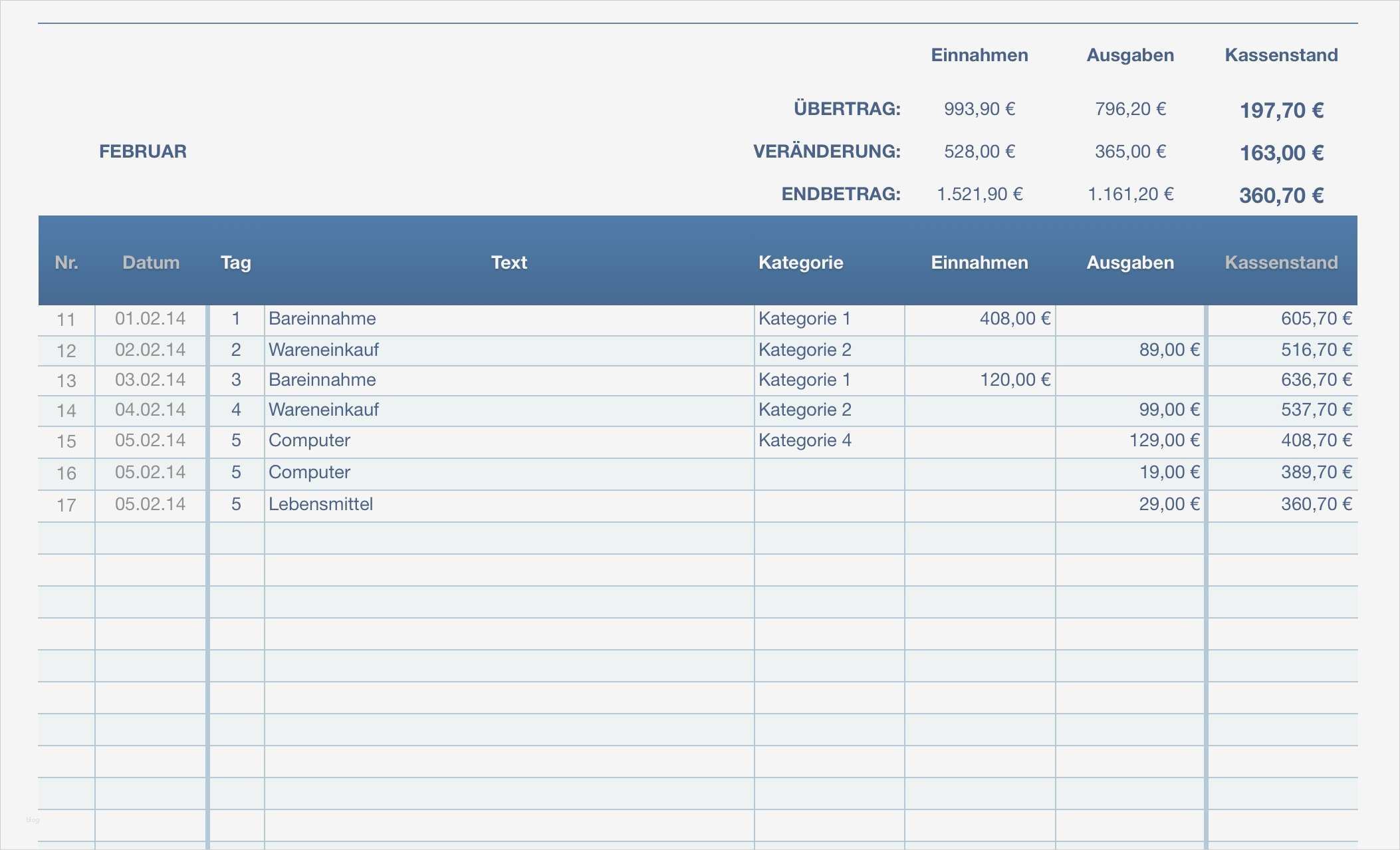Click the 408,00 € Einnahmen cell
Screen dimensions: 1400x850
coord(1014,319)
